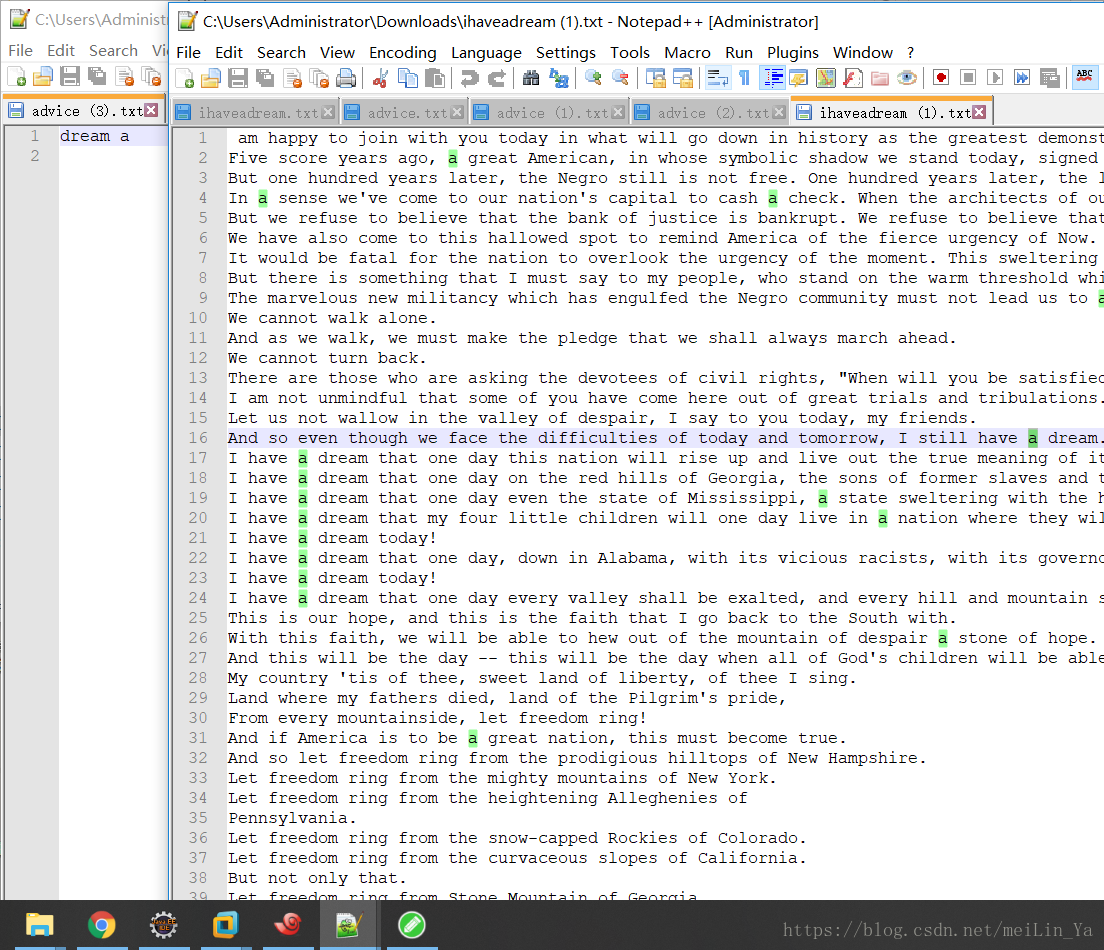Open File Explorer from the taskbar
Viewport: 1104px width, 950px height.
coord(39,924)
